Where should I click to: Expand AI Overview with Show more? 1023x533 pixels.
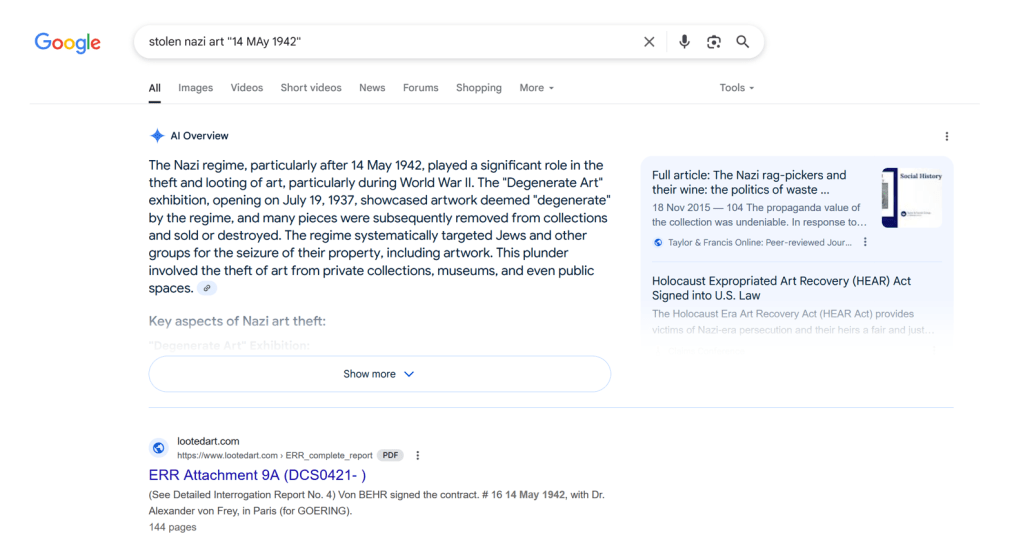[379, 374]
